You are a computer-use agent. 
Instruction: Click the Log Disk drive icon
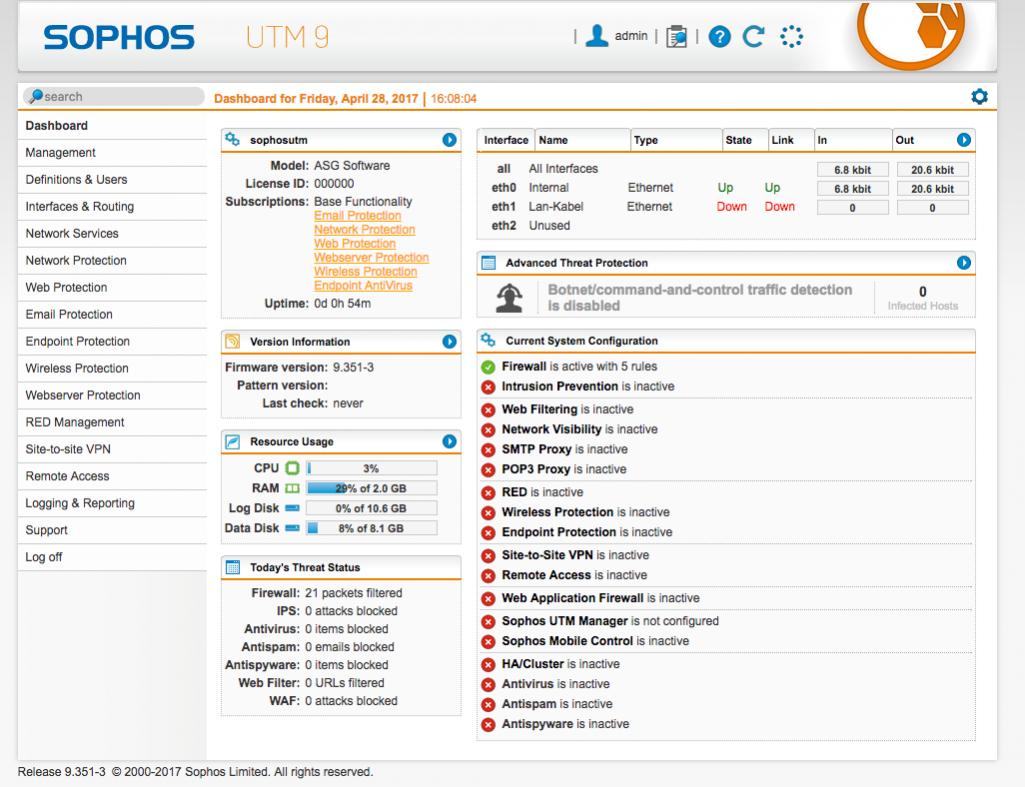tap(292, 508)
